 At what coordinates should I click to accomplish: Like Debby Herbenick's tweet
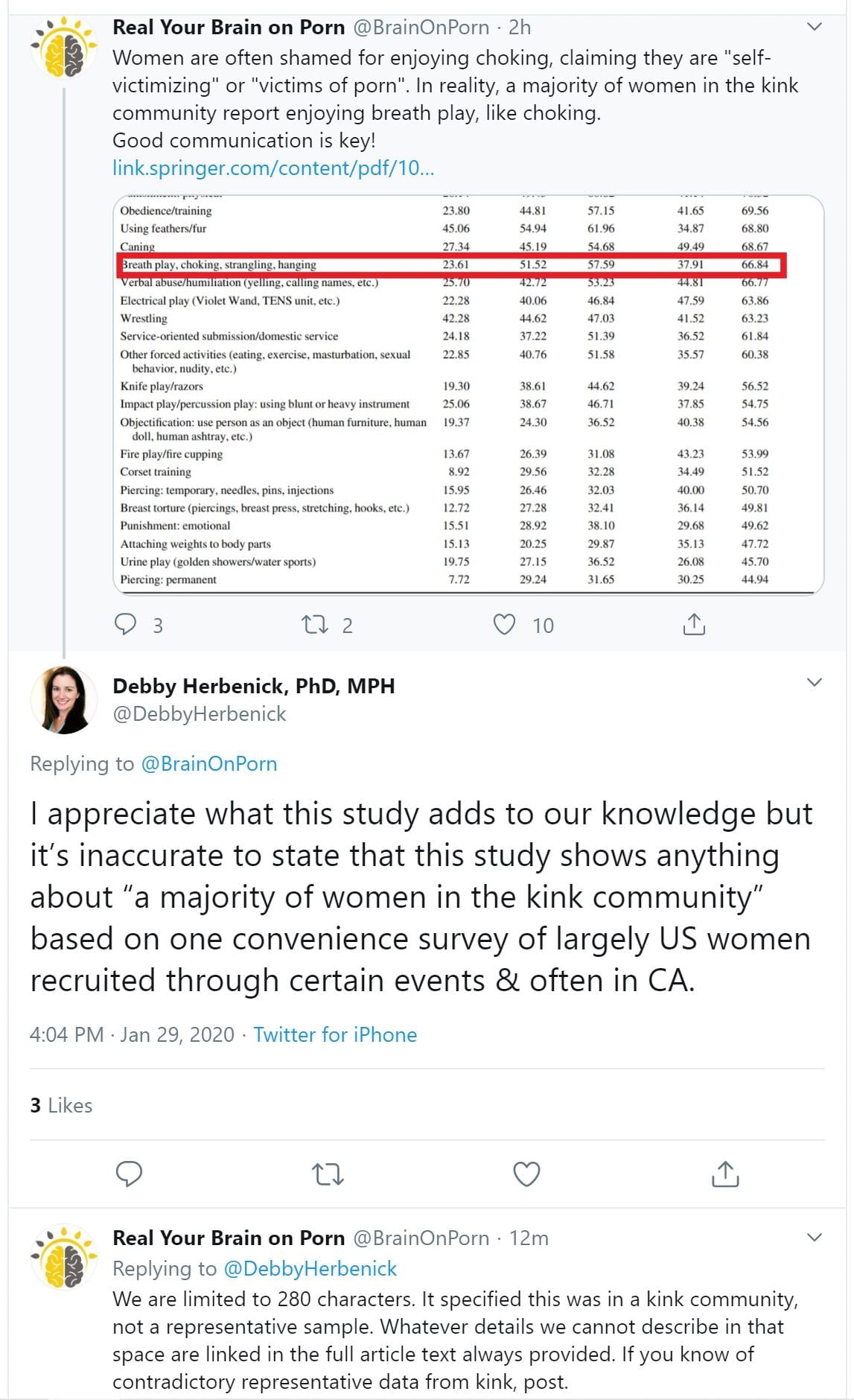pyautogui.click(x=526, y=1174)
